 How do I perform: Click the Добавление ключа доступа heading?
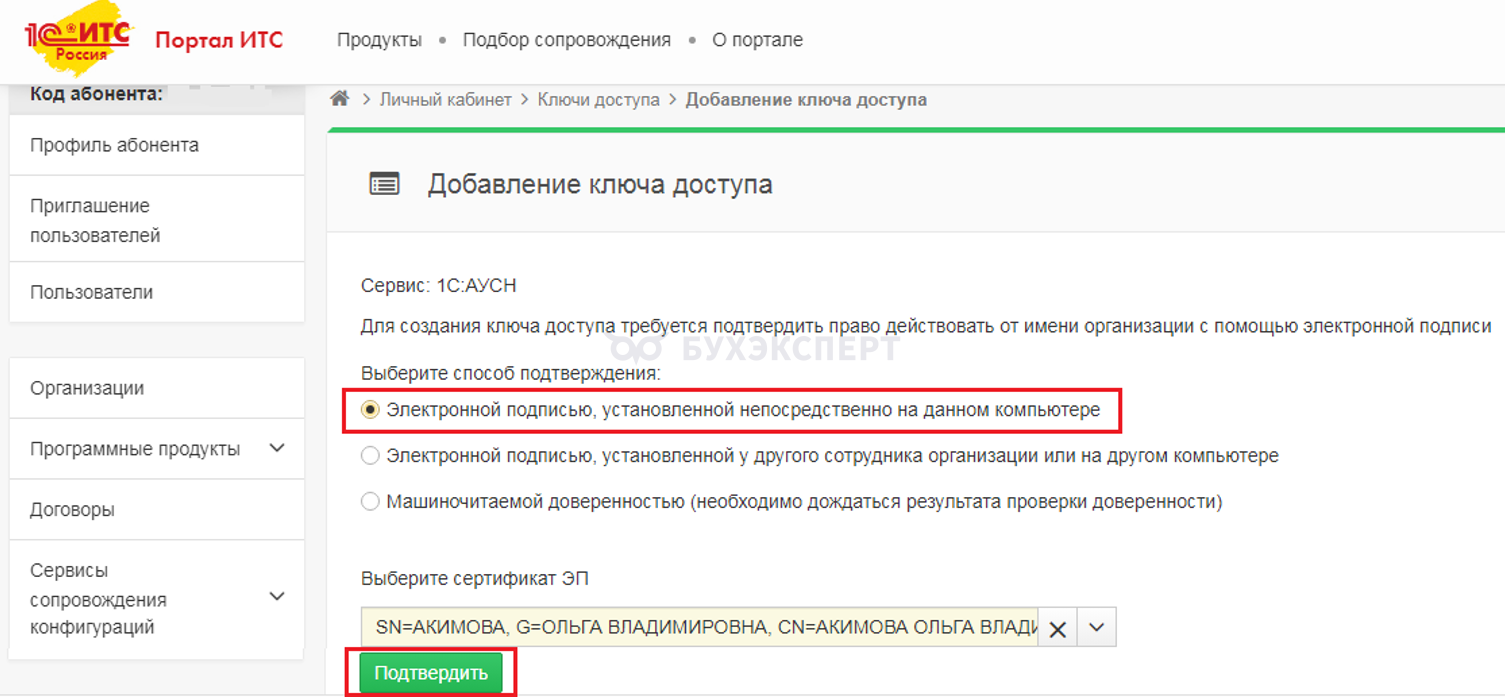600,185
